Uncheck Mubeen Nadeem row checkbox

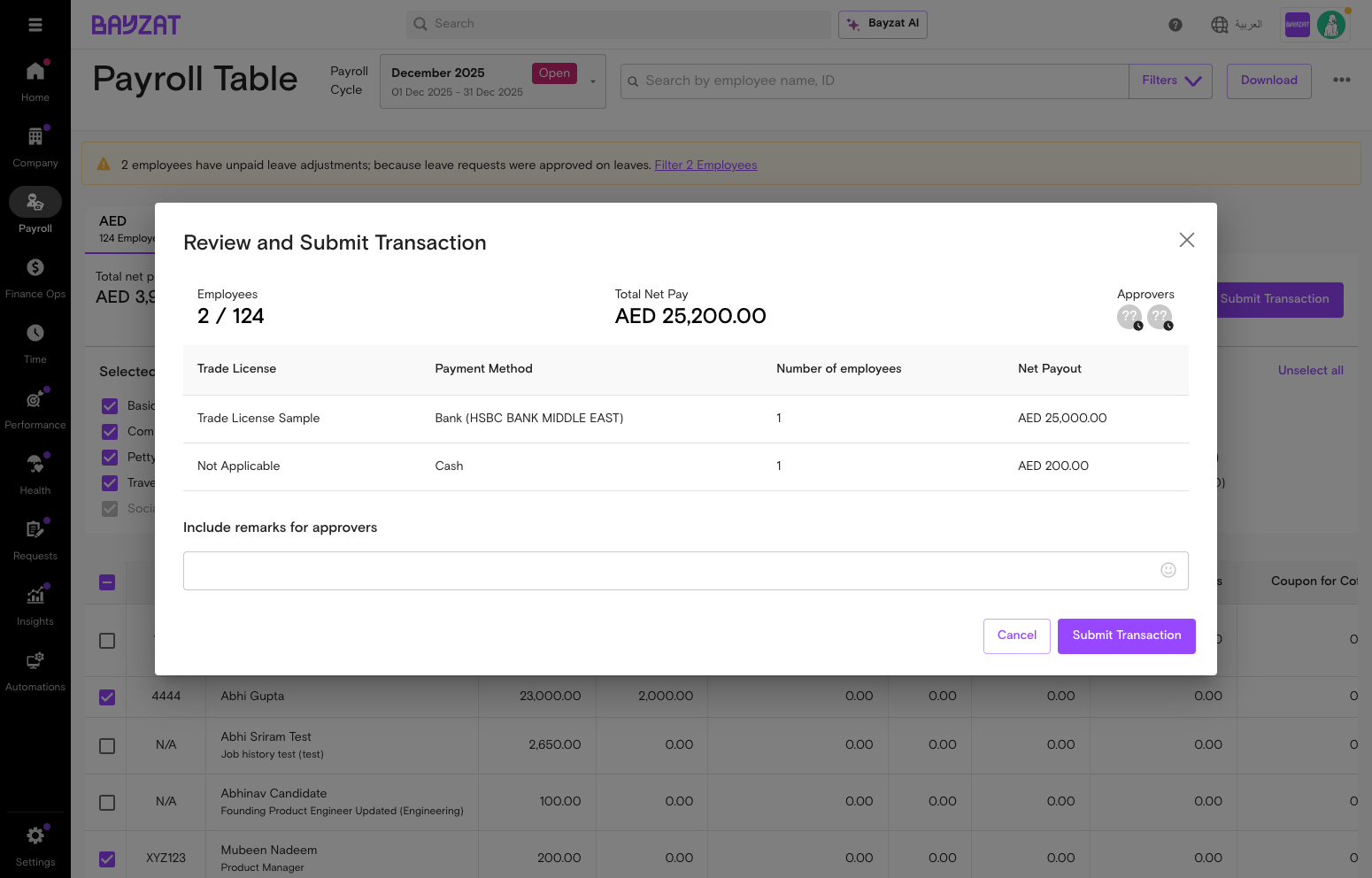(107, 859)
